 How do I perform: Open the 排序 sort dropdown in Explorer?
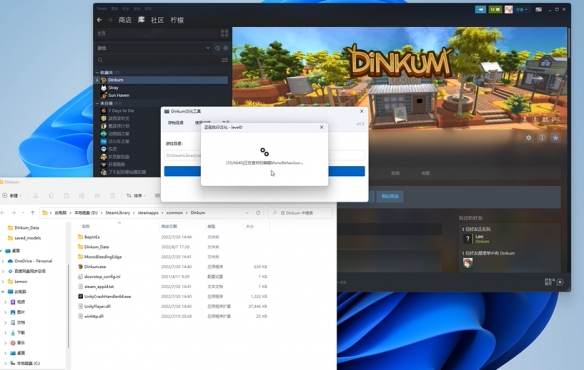click(136, 195)
